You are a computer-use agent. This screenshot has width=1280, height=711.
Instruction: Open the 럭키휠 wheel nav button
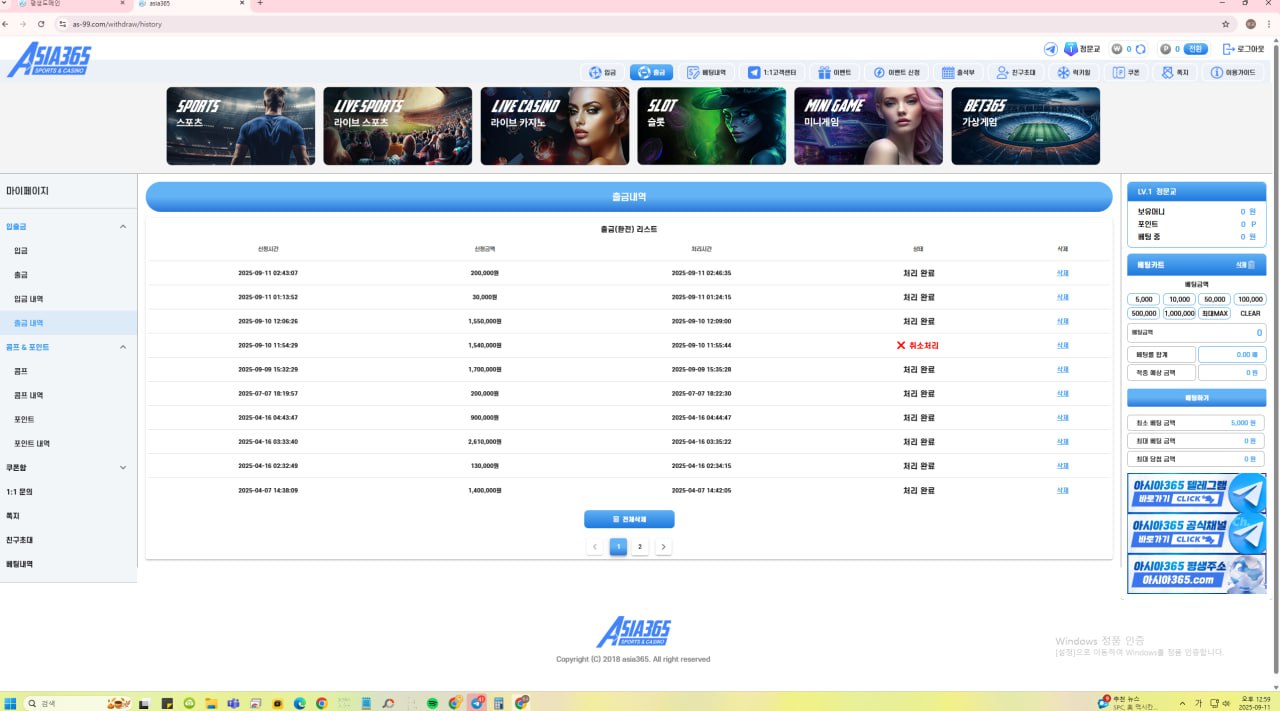[1073, 72]
